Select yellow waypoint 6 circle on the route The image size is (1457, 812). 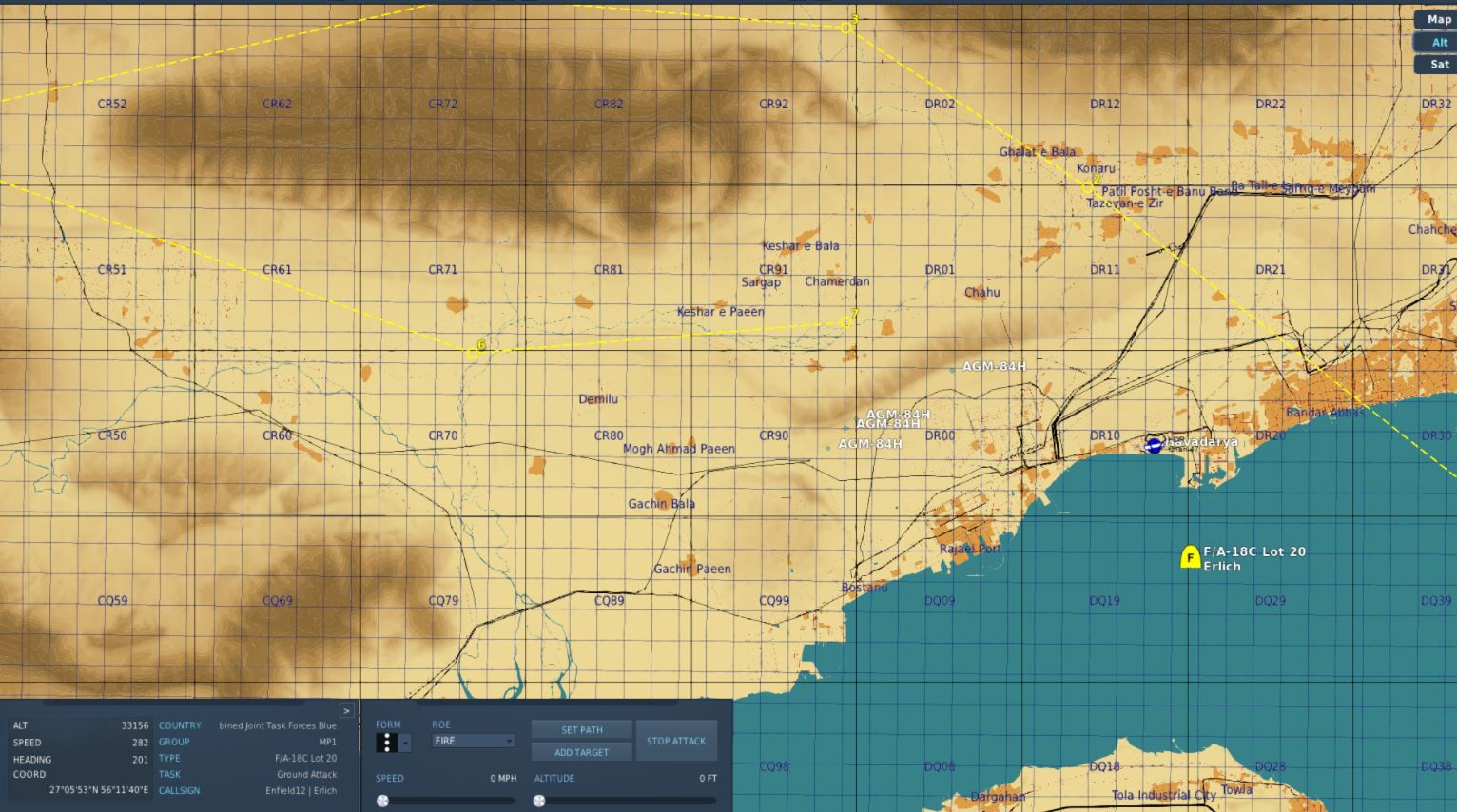click(x=472, y=353)
